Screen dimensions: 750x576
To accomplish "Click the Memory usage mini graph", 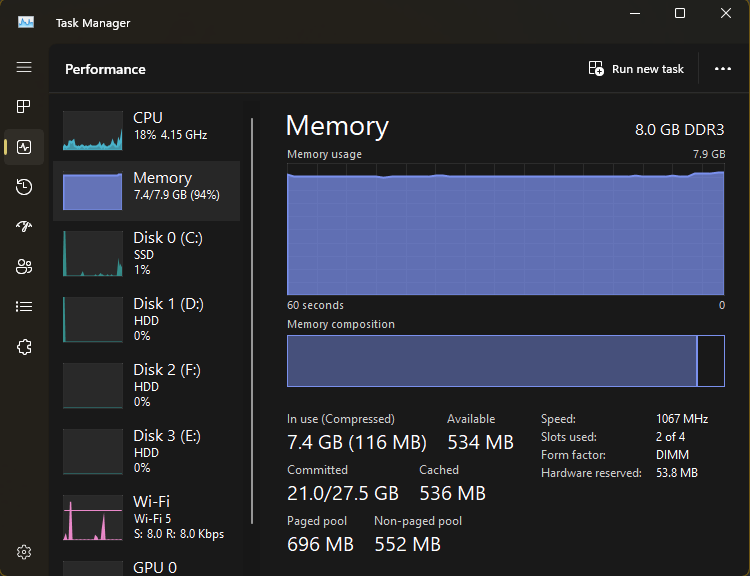I will 93,191.
